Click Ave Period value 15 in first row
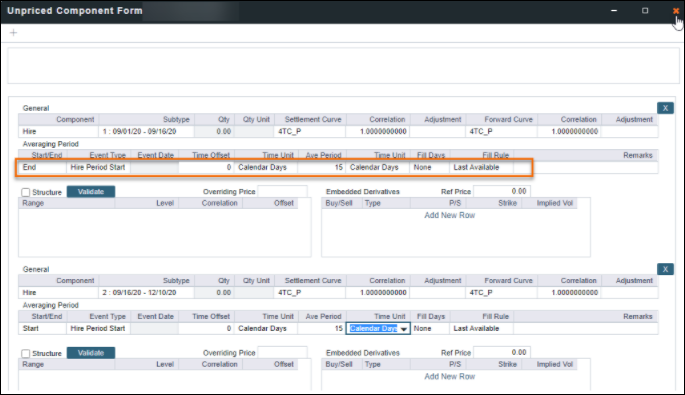 click(x=322, y=167)
